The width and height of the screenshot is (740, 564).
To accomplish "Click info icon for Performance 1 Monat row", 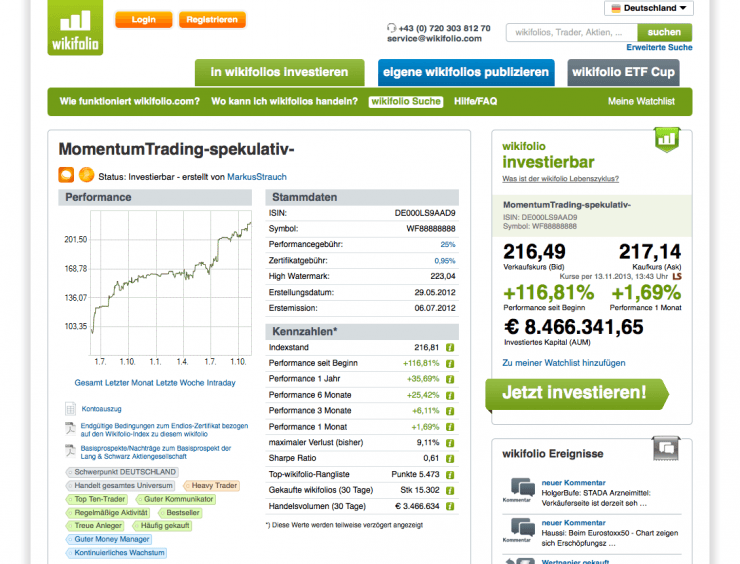I will tap(450, 427).
